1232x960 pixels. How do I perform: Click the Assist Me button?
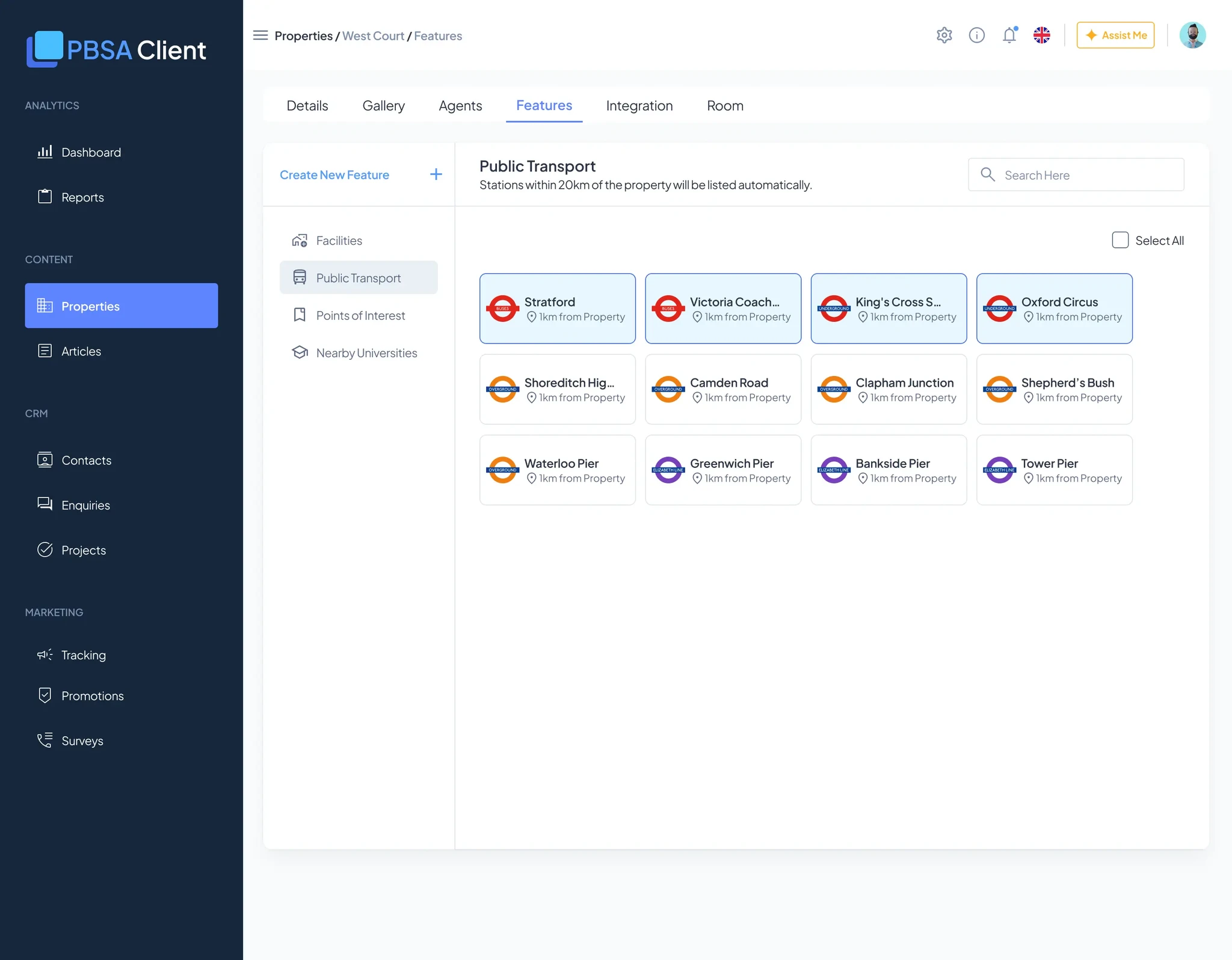[x=1115, y=35]
